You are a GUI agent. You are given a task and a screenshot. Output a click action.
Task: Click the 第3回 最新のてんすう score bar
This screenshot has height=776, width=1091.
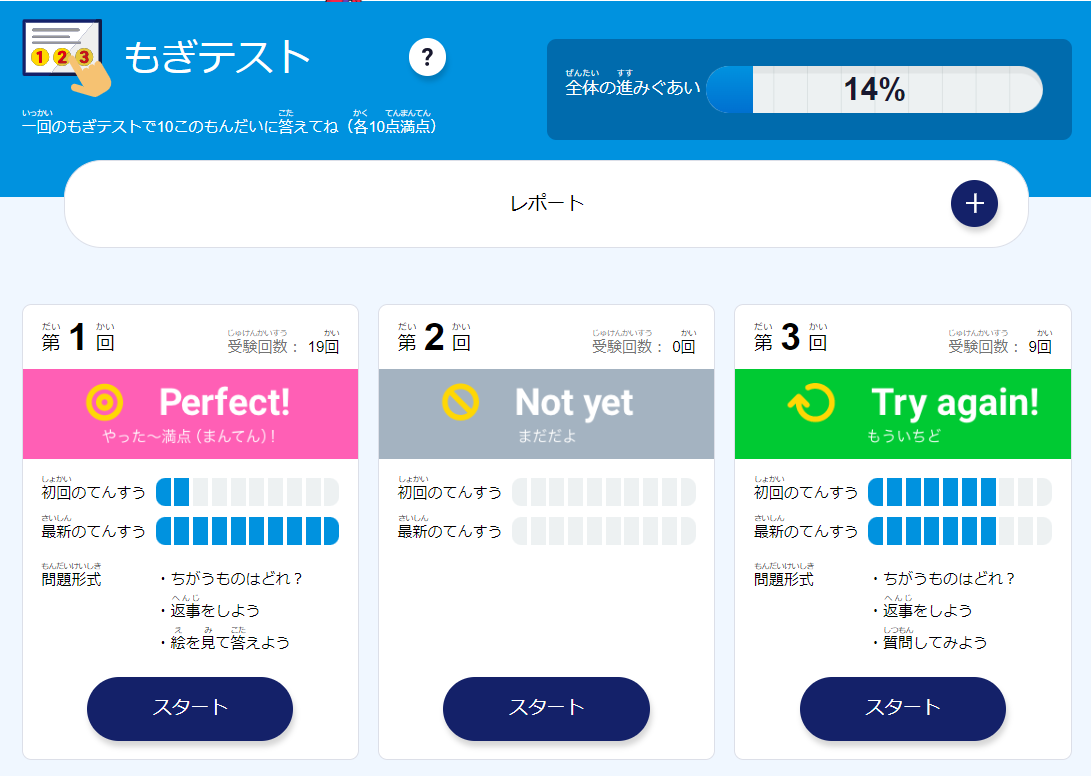point(959,531)
